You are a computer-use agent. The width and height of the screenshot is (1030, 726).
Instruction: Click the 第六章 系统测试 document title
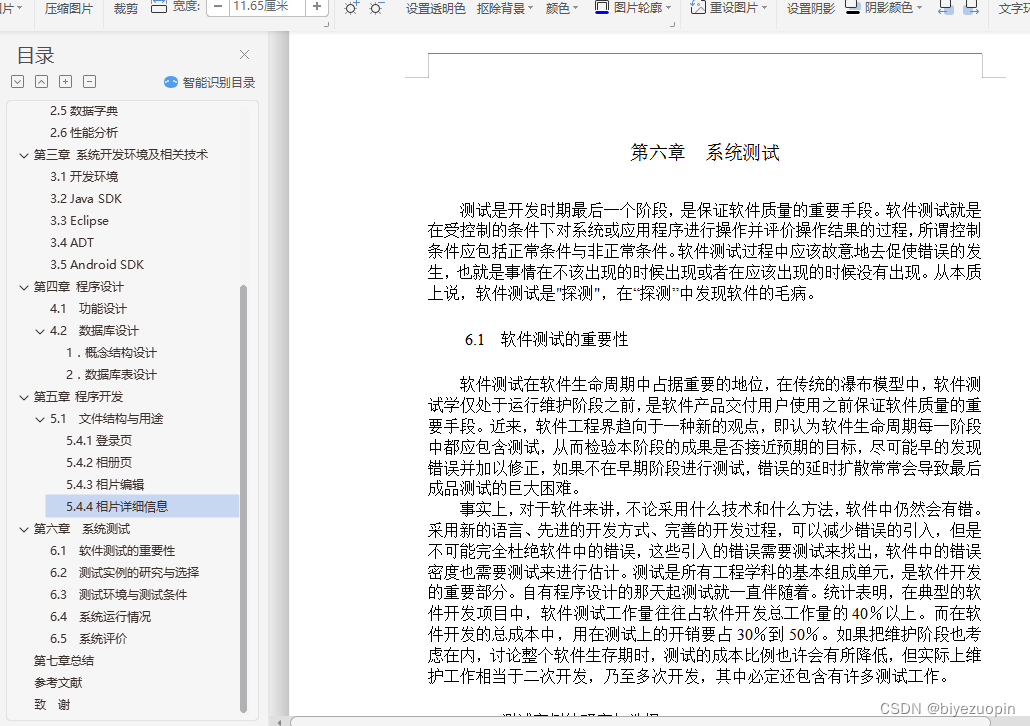click(x=705, y=152)
